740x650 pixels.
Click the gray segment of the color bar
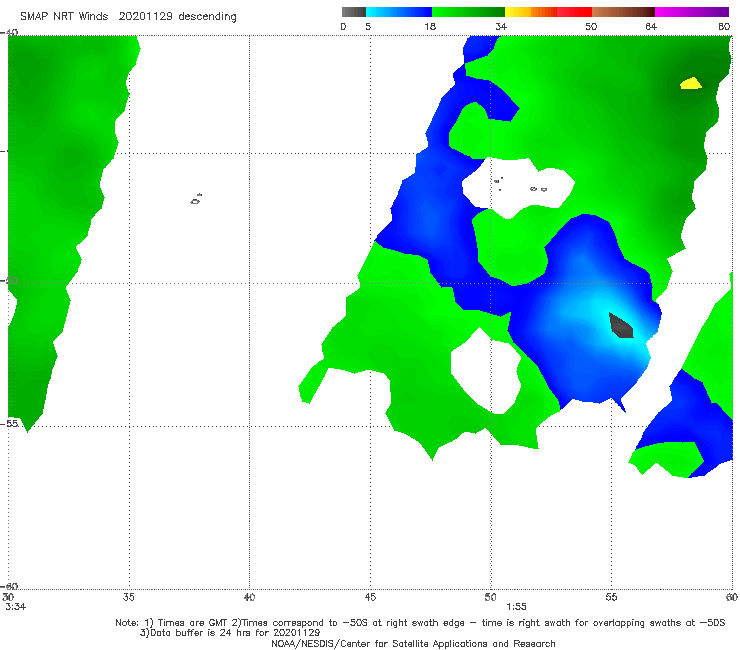coord(353,12)
